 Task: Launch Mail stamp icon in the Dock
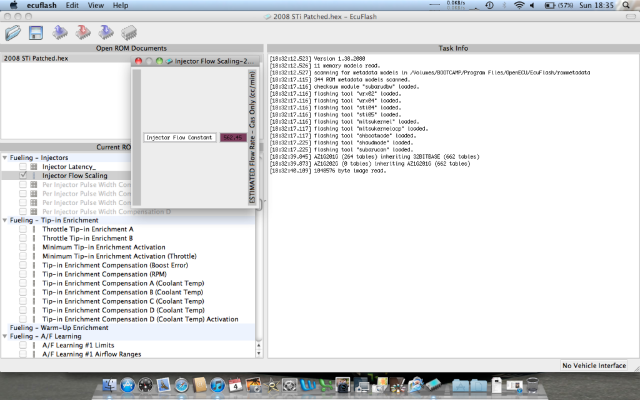click(x=163, y=385)
